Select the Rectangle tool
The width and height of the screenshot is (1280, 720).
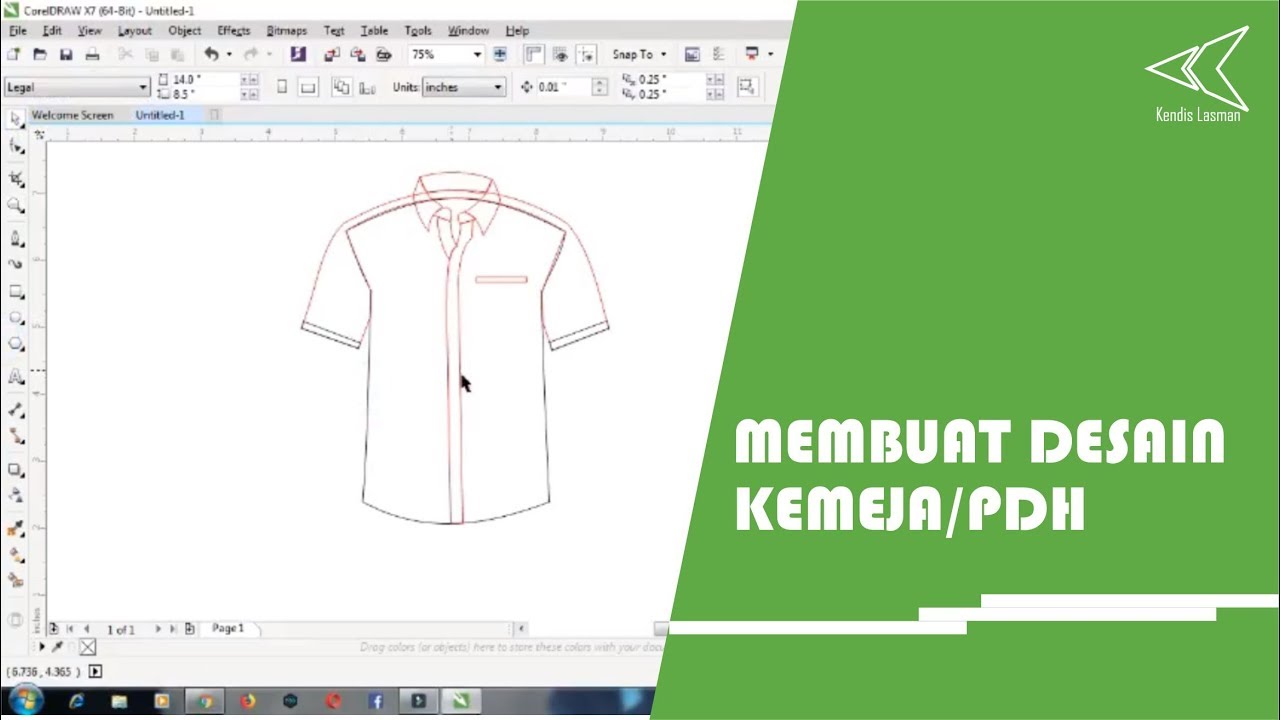click(x=15, y=292)
